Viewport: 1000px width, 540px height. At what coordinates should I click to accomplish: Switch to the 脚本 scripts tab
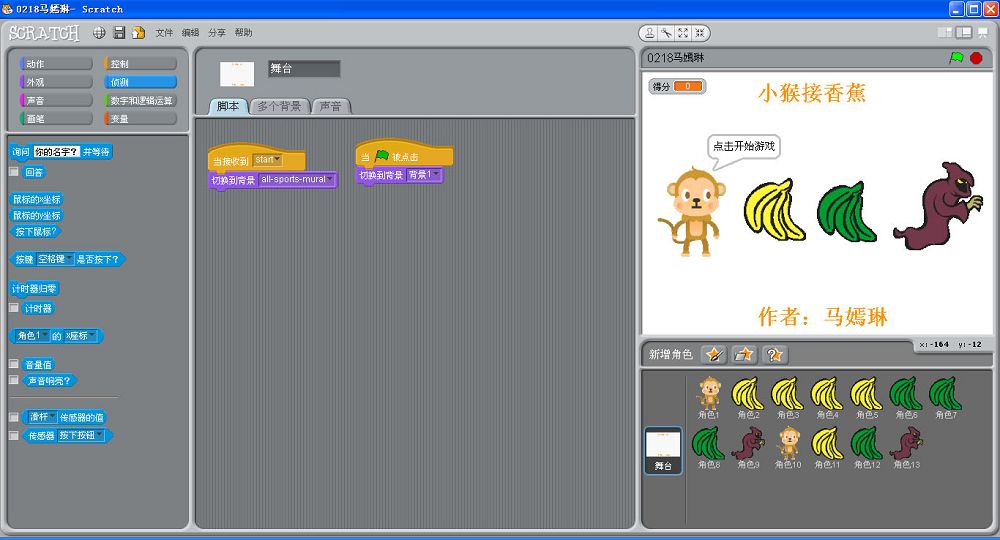click(228, 106)
